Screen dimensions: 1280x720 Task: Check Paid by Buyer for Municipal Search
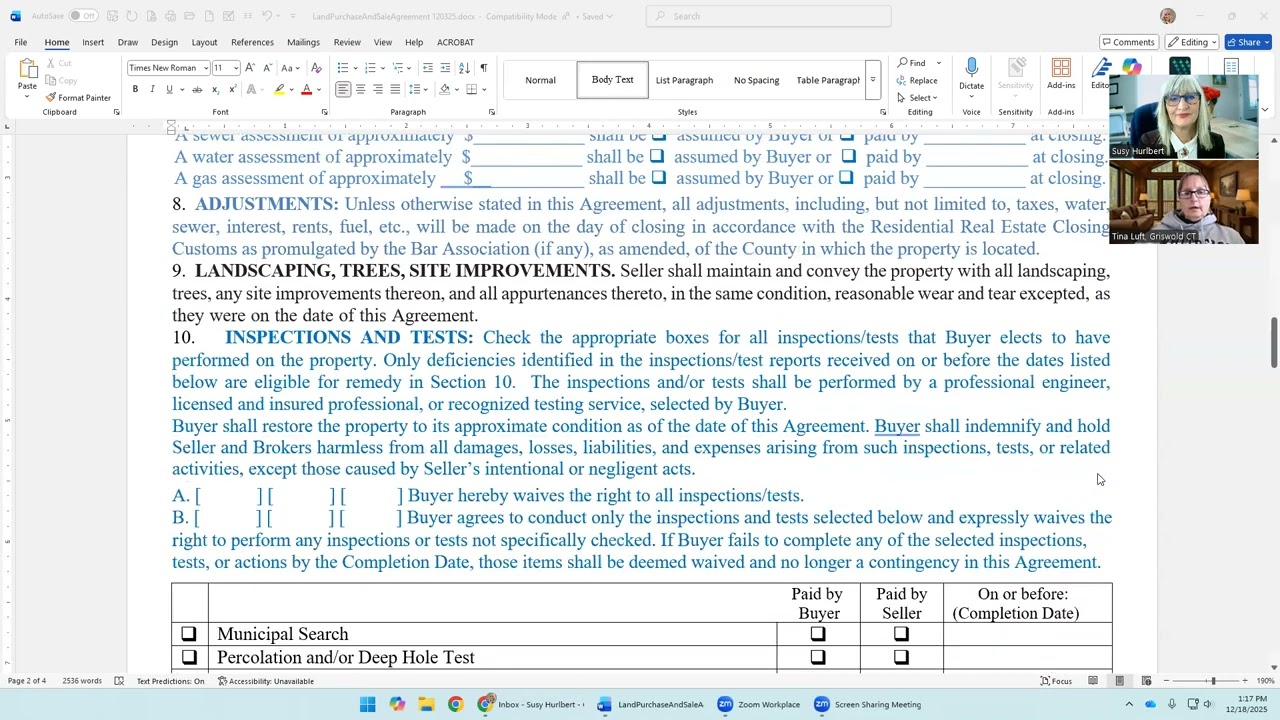[x=818, y=634]
